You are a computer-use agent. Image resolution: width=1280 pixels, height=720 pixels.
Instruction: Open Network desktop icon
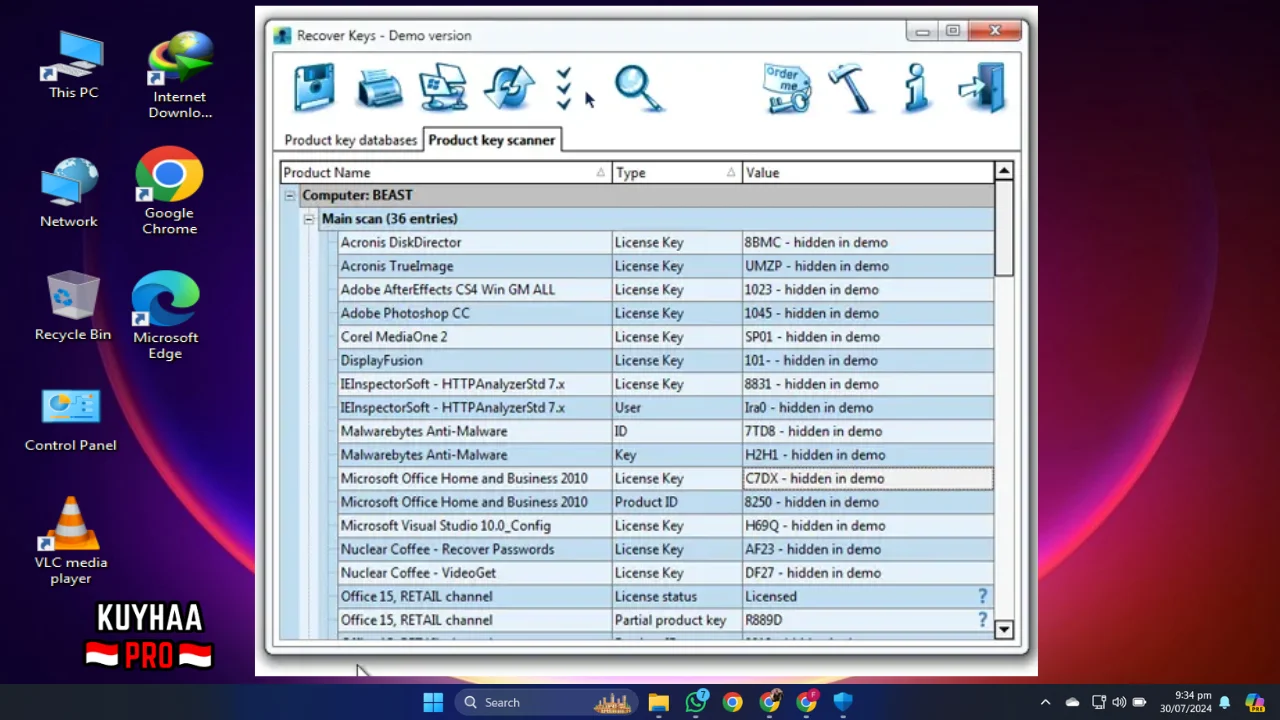tap(69, 193)
